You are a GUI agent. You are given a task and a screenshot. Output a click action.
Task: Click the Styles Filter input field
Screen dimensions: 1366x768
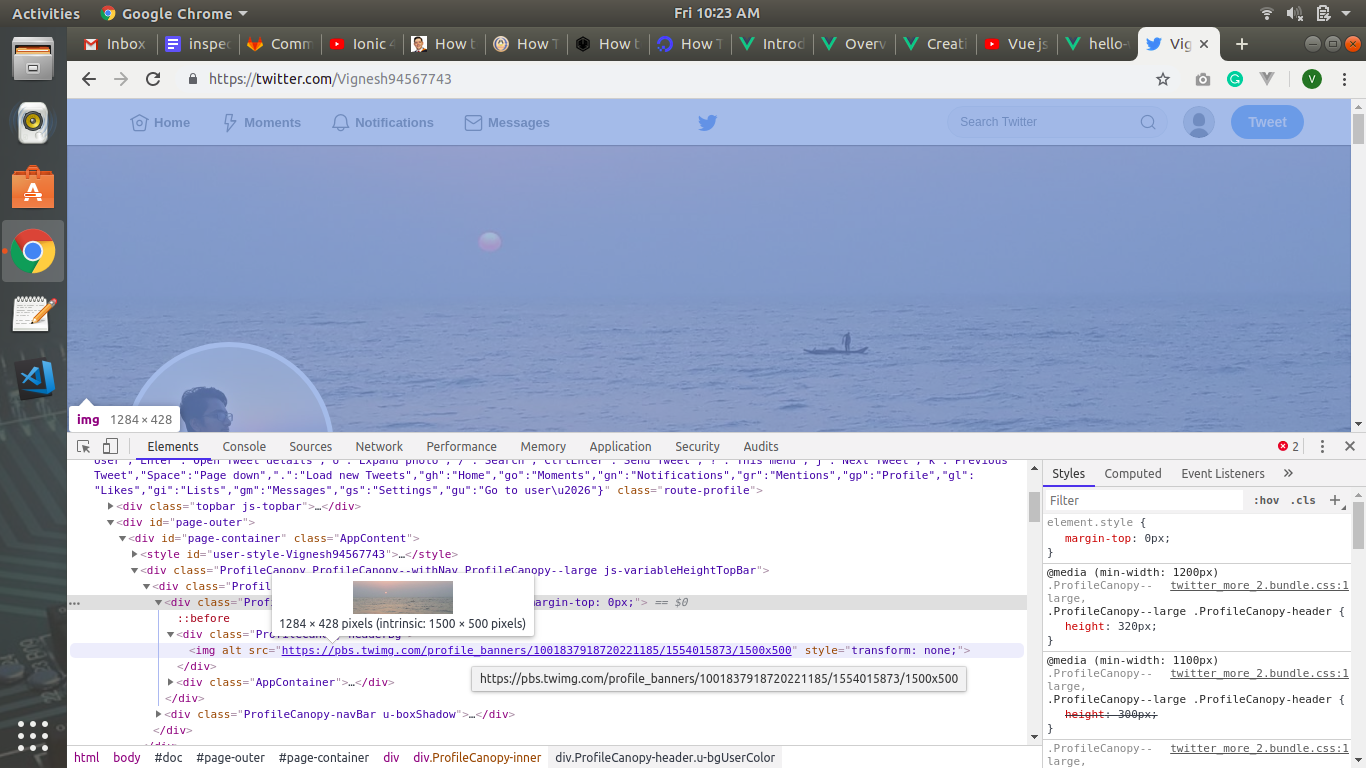[1145, 500]
